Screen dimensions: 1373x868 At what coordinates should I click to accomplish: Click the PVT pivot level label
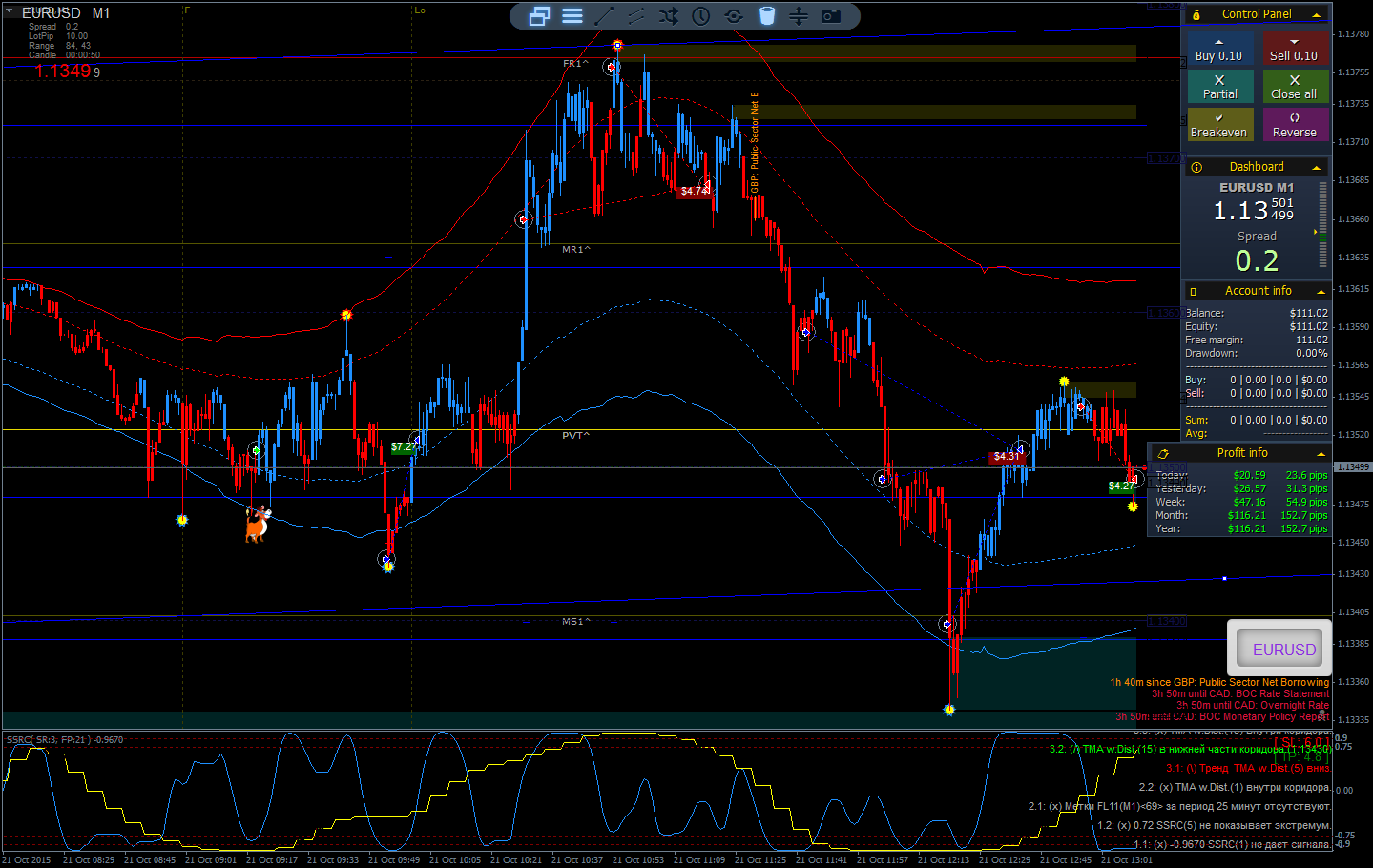(x=575, y=436)
